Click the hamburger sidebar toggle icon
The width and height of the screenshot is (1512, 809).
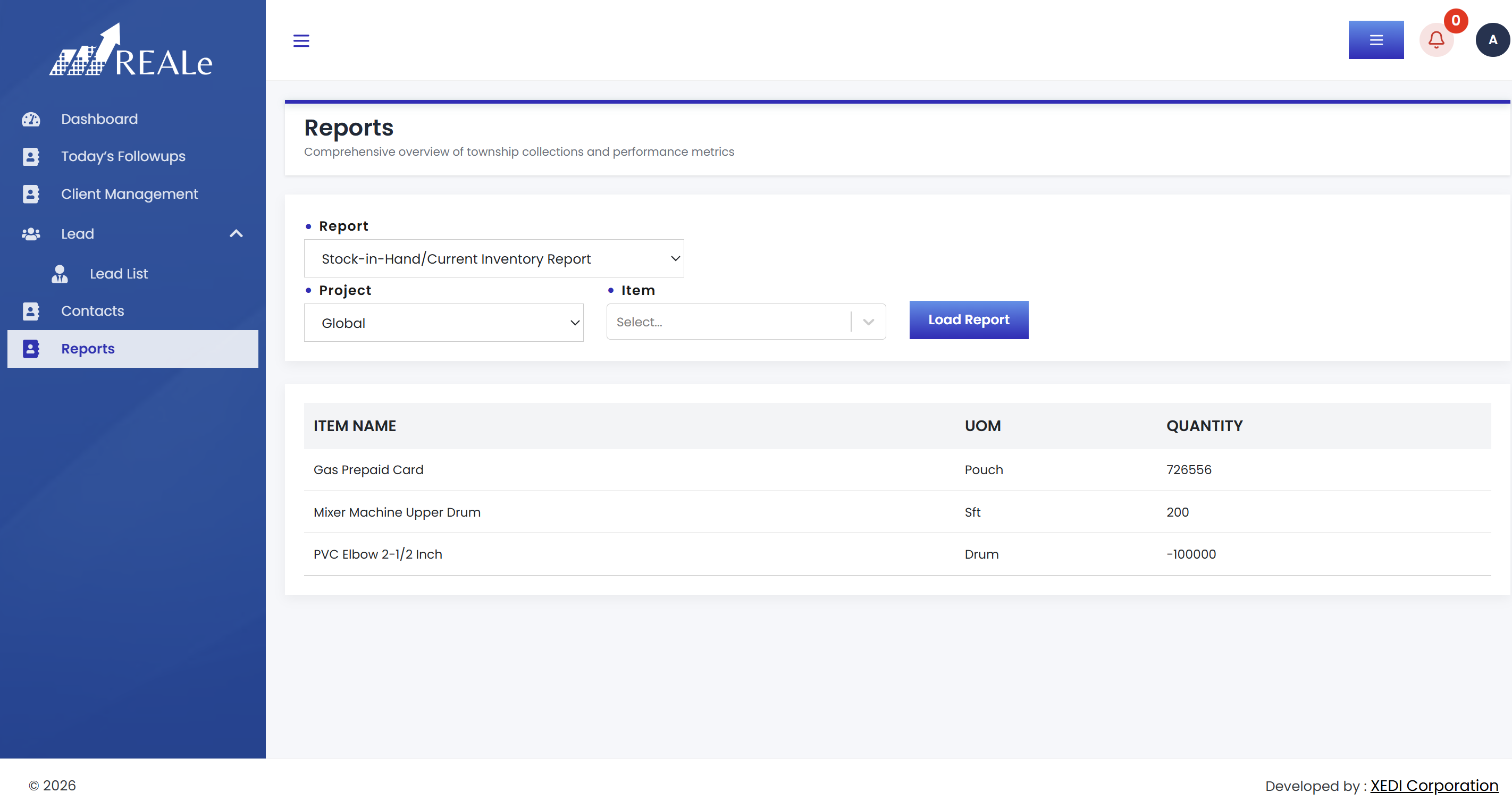point(301,40)
